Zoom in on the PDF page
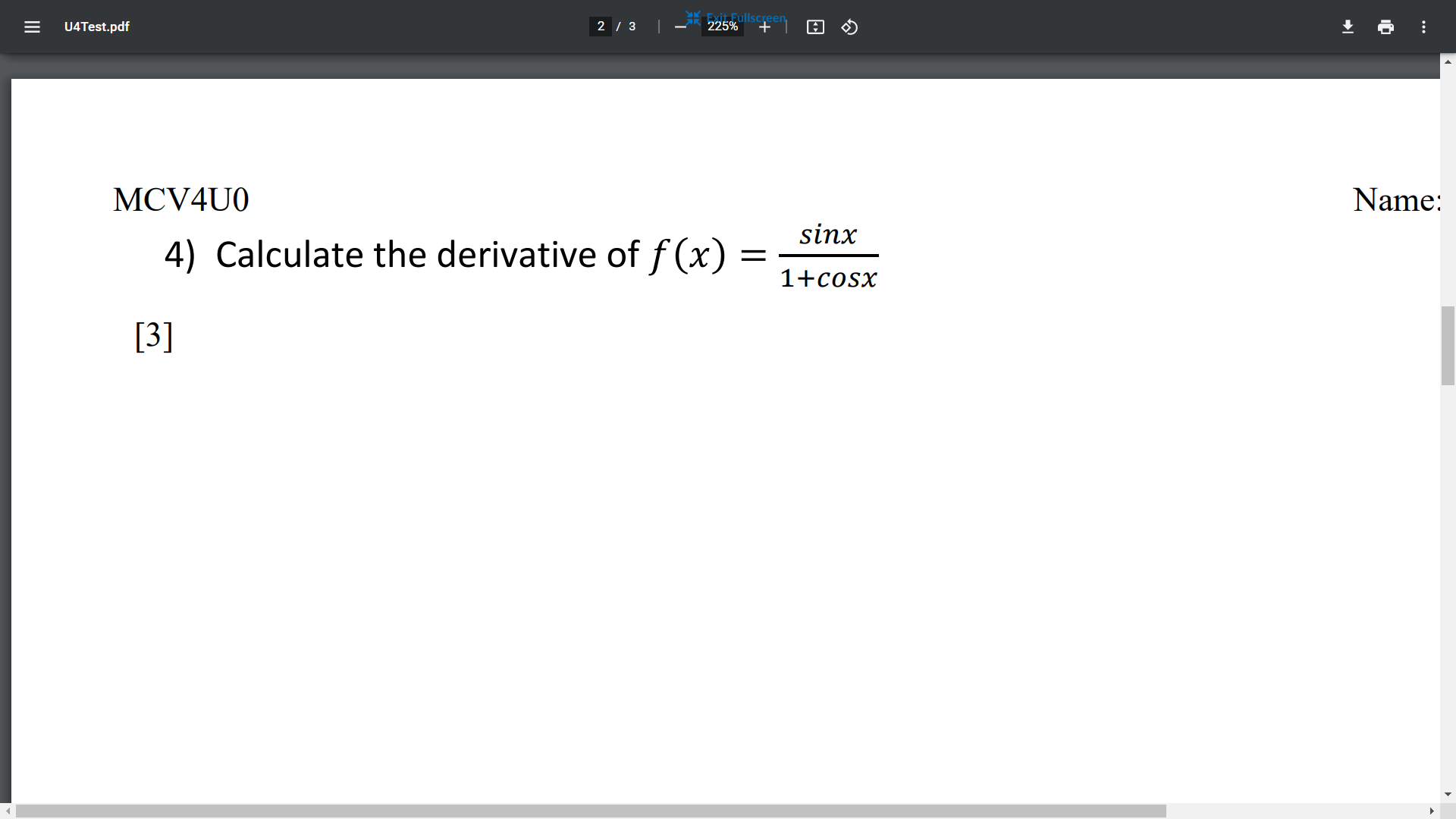The width and height of the screenshot is (1456, 819). tap(764, 27)
